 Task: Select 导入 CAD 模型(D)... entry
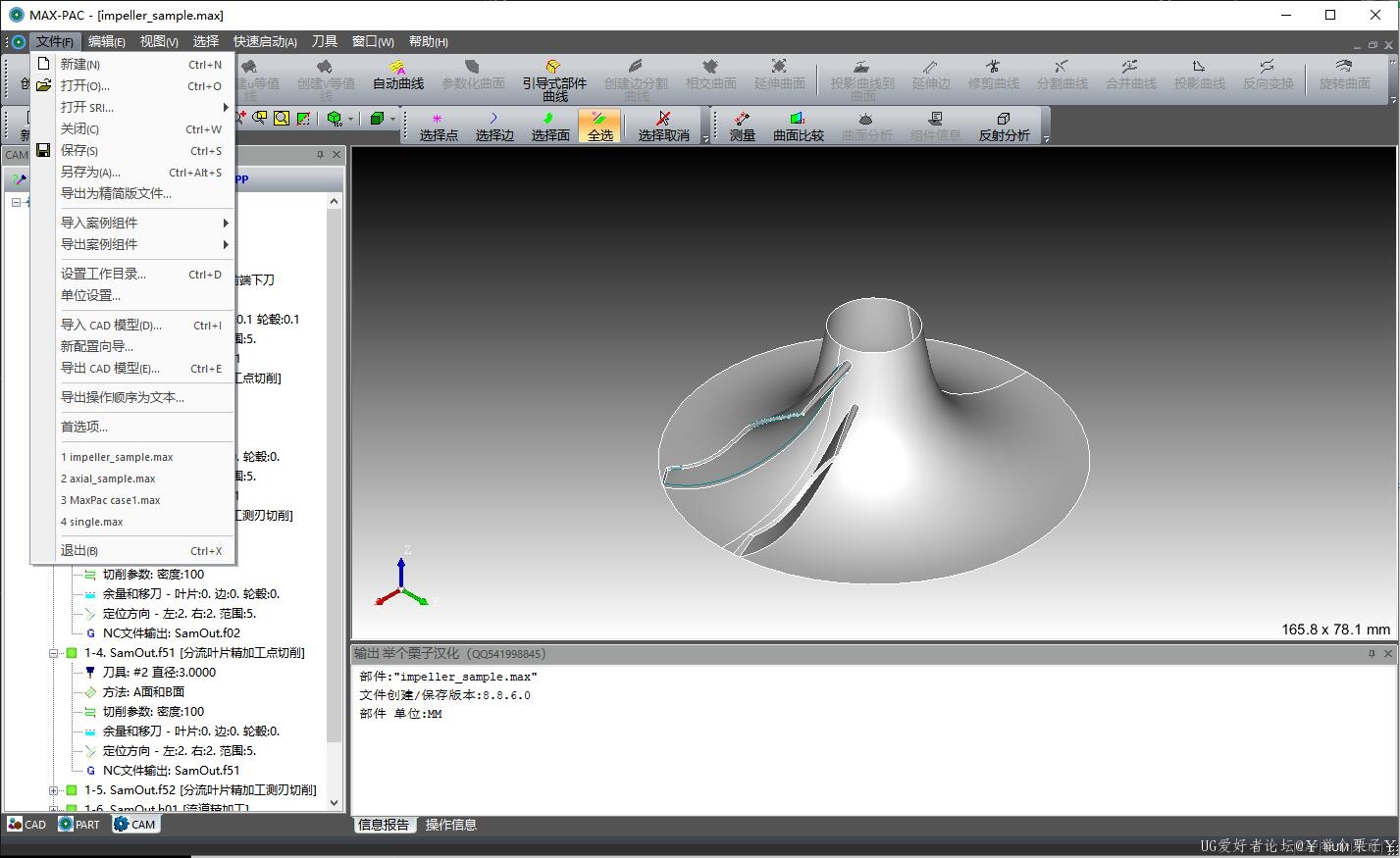(133, 325)
